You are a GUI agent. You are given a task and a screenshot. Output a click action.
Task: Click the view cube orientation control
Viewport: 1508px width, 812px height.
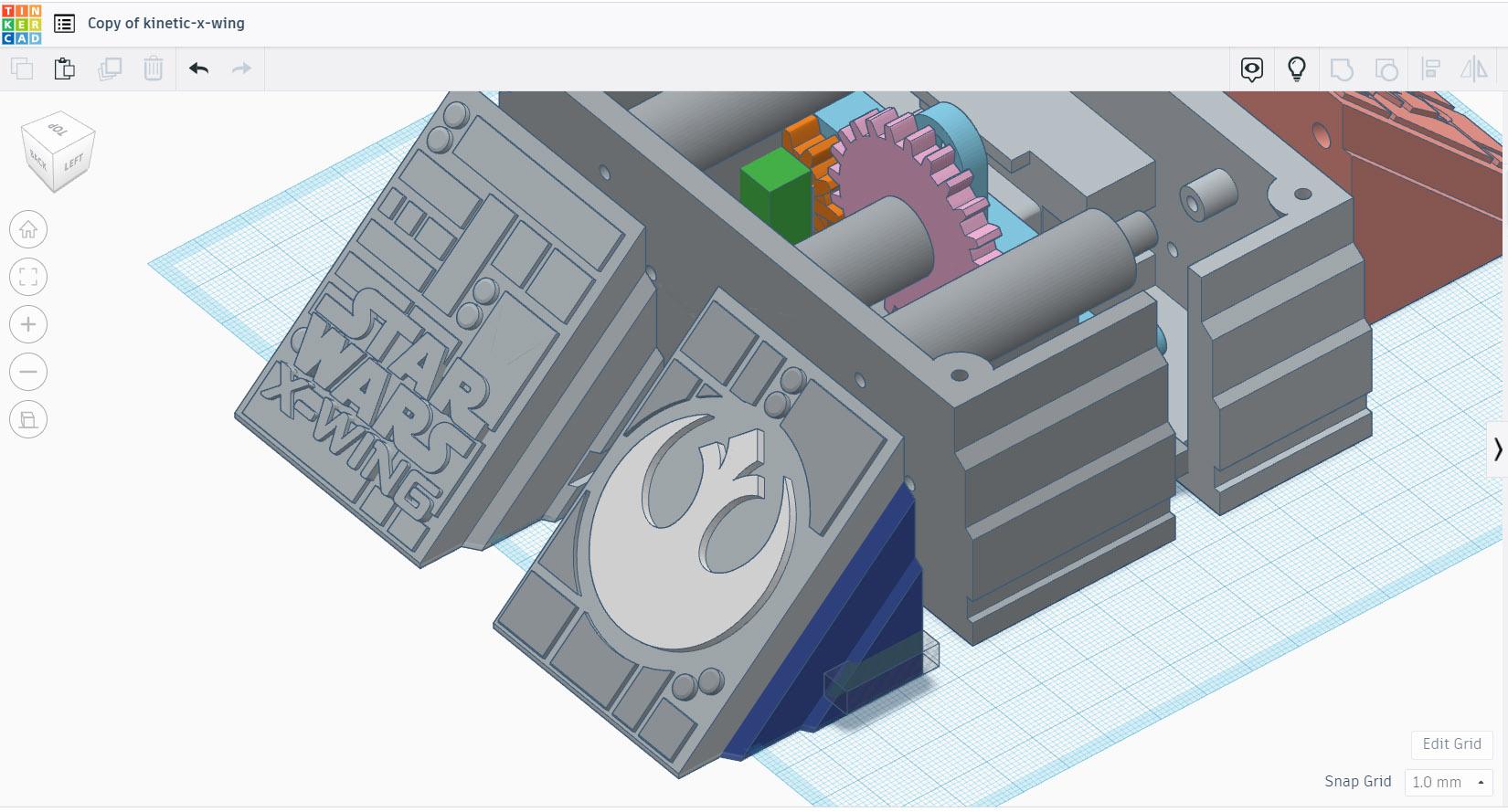58,151
